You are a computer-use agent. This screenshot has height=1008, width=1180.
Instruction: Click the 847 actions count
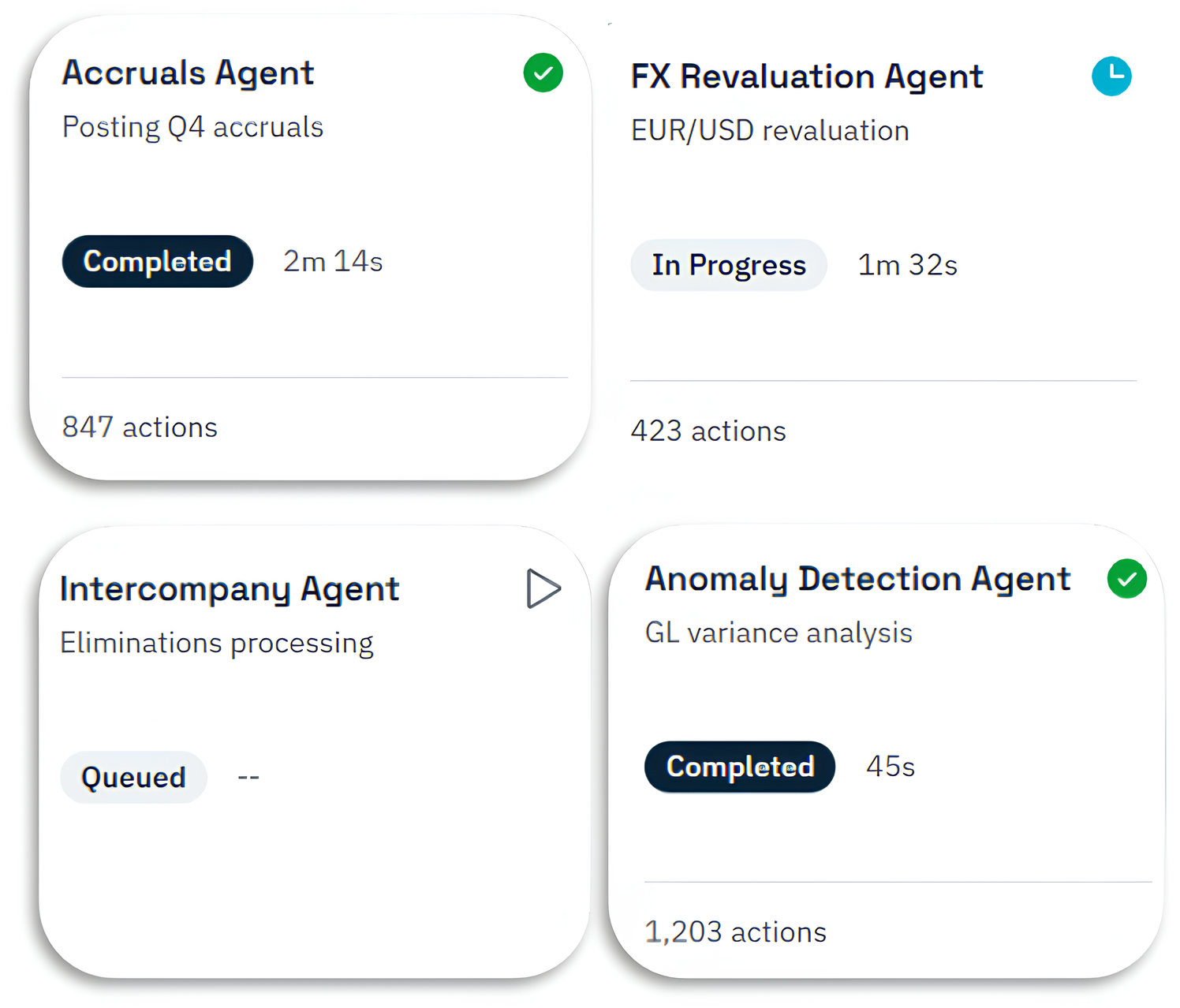(x=140, y=427)
